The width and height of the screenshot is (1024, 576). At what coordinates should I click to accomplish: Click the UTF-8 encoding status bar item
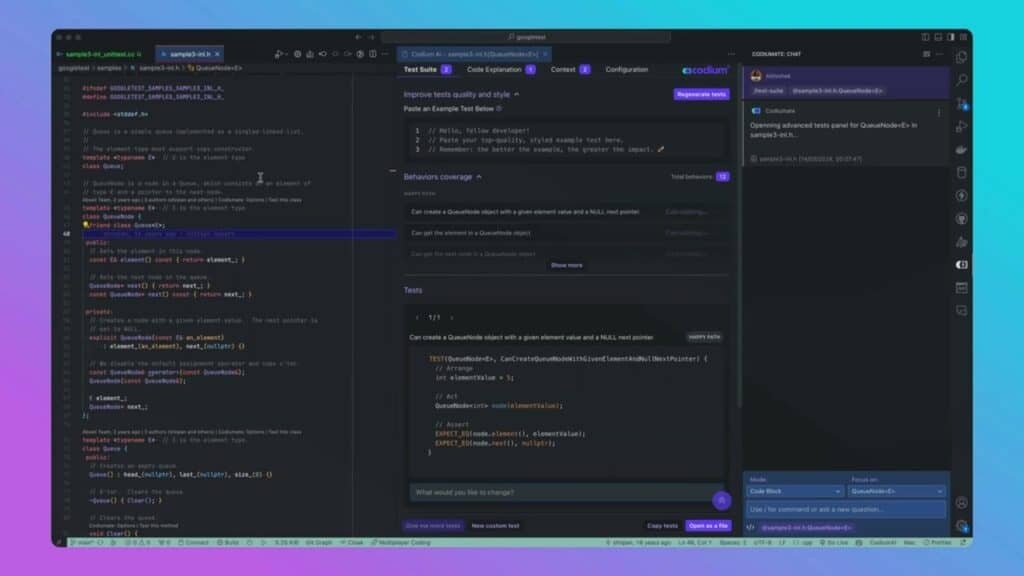tap(762, 542)
